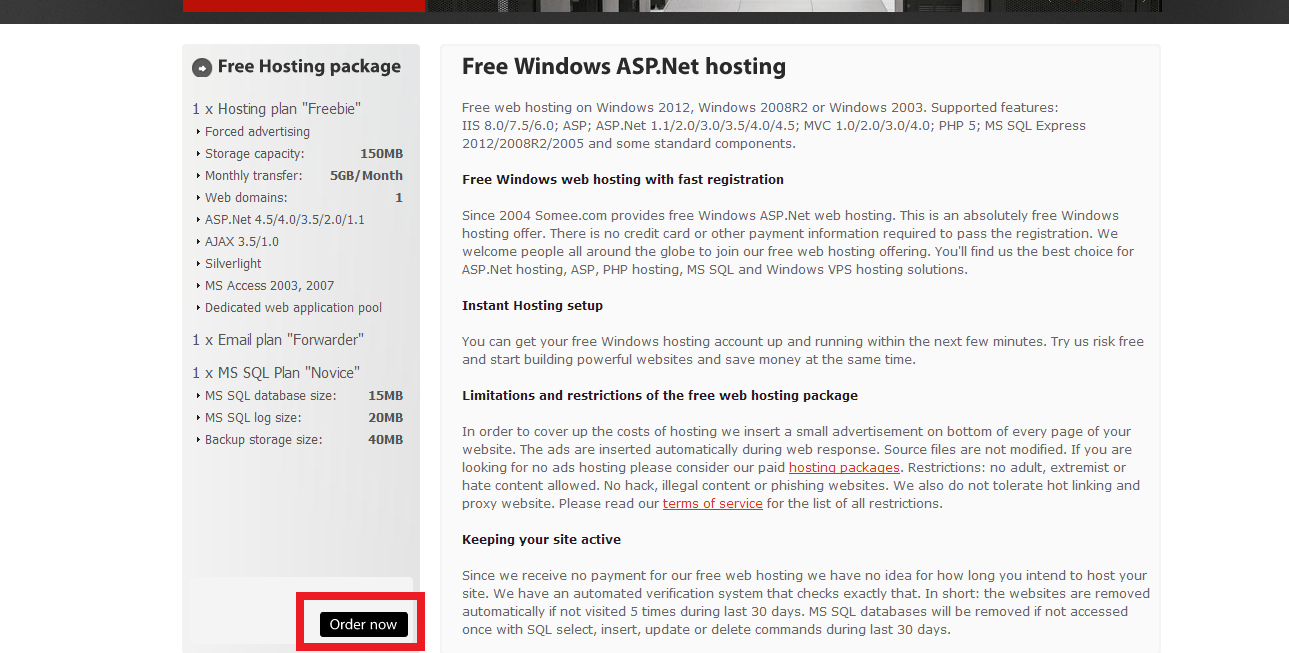
Task: Click the Silverlight feature item
Action: coord(233,264)
